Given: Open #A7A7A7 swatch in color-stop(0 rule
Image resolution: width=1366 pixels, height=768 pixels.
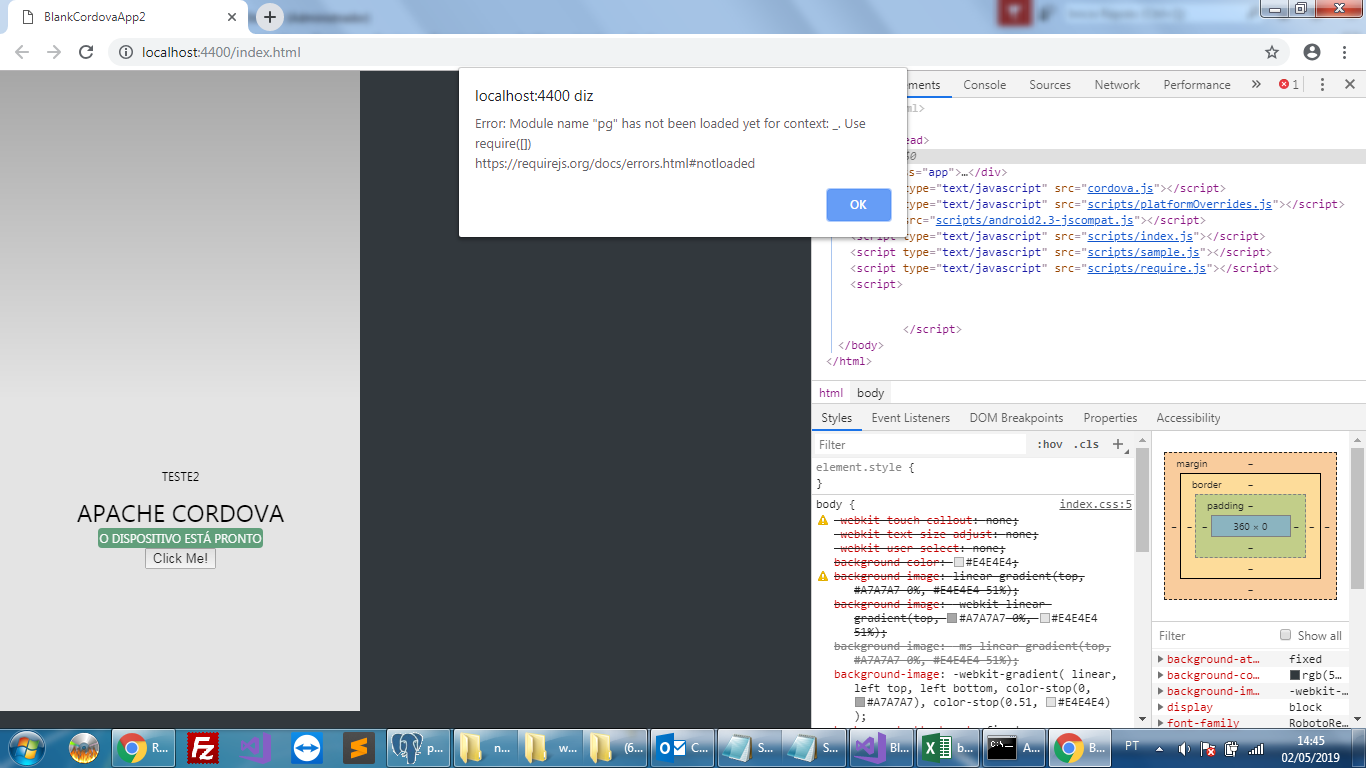Looking at the screenshot, I should 859,703.
